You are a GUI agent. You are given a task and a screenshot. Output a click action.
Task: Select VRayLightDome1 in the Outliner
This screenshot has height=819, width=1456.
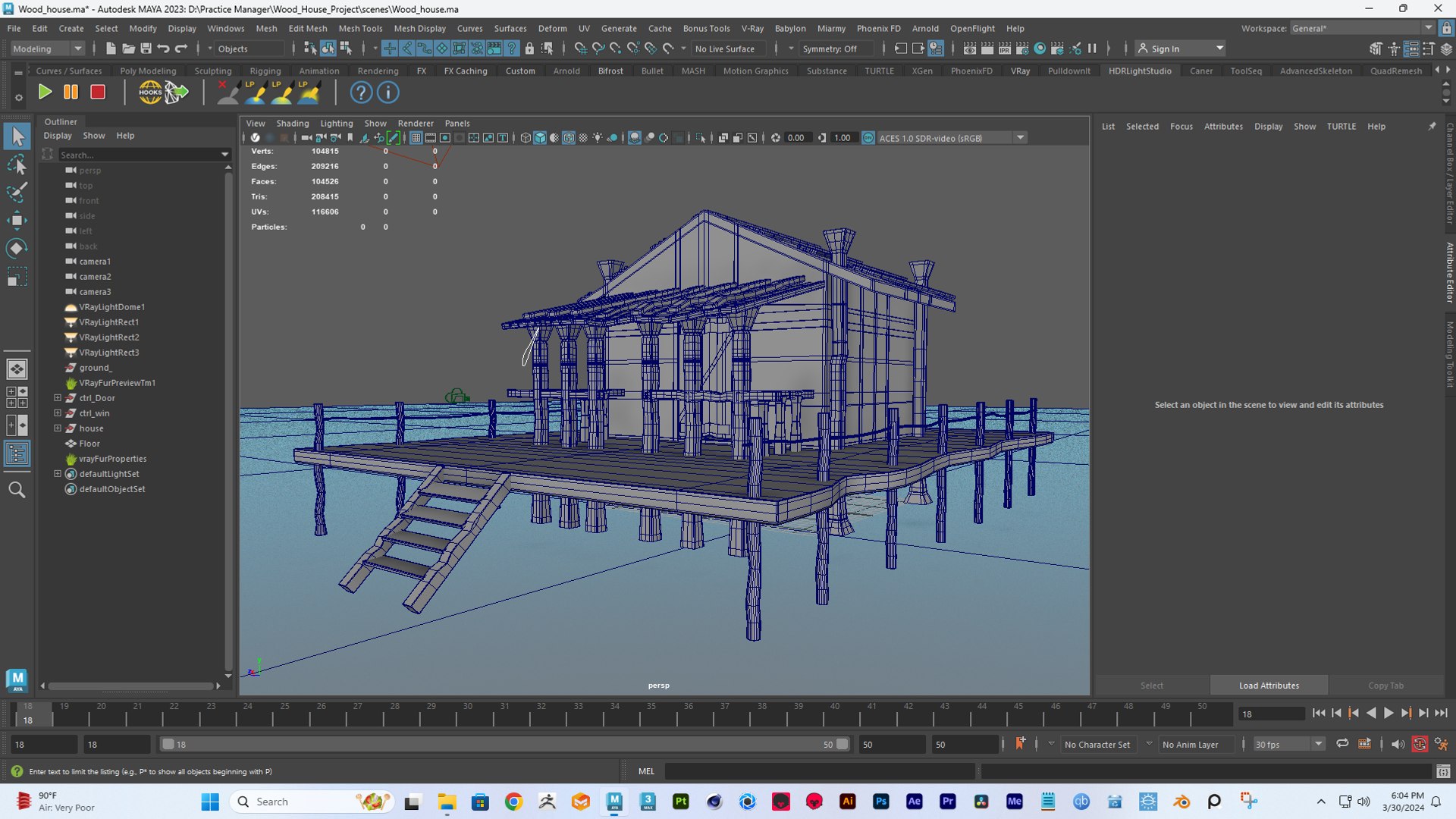pyautogui.click(x=111, y=306)
